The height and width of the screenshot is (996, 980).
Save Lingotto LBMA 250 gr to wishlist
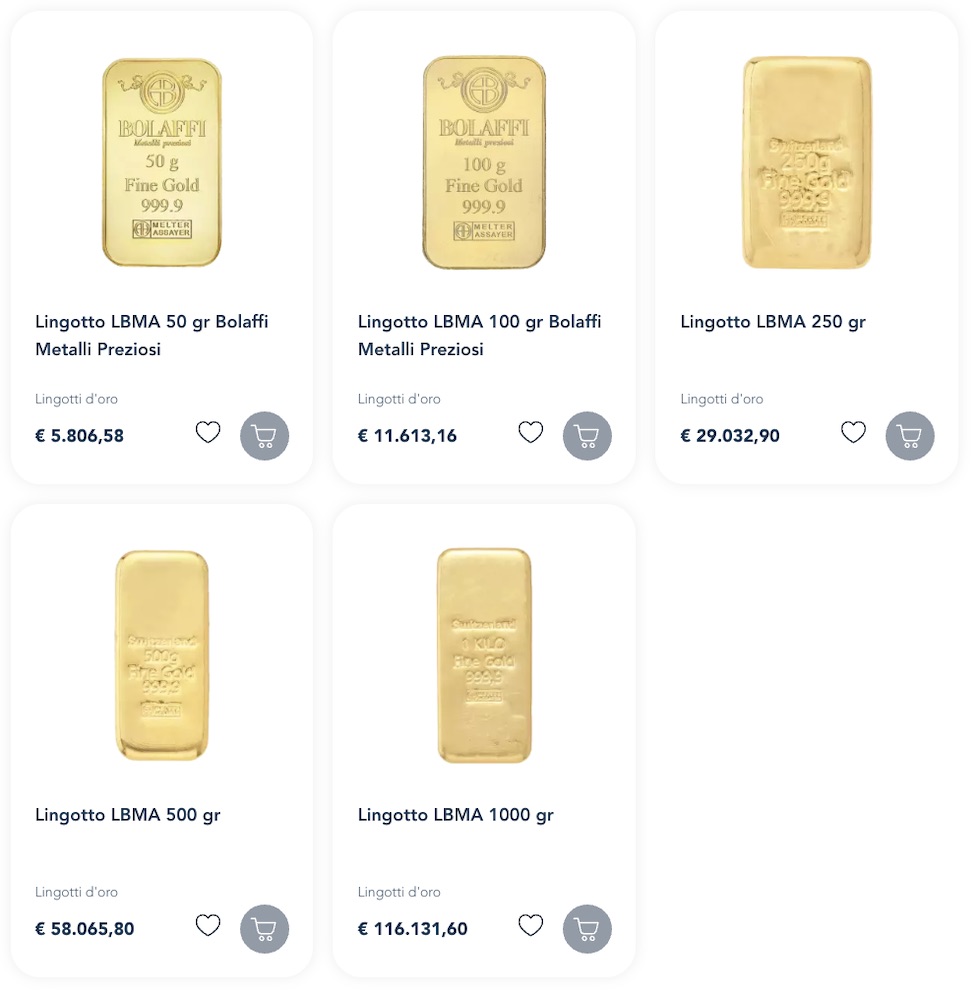(x=853, y=433)
